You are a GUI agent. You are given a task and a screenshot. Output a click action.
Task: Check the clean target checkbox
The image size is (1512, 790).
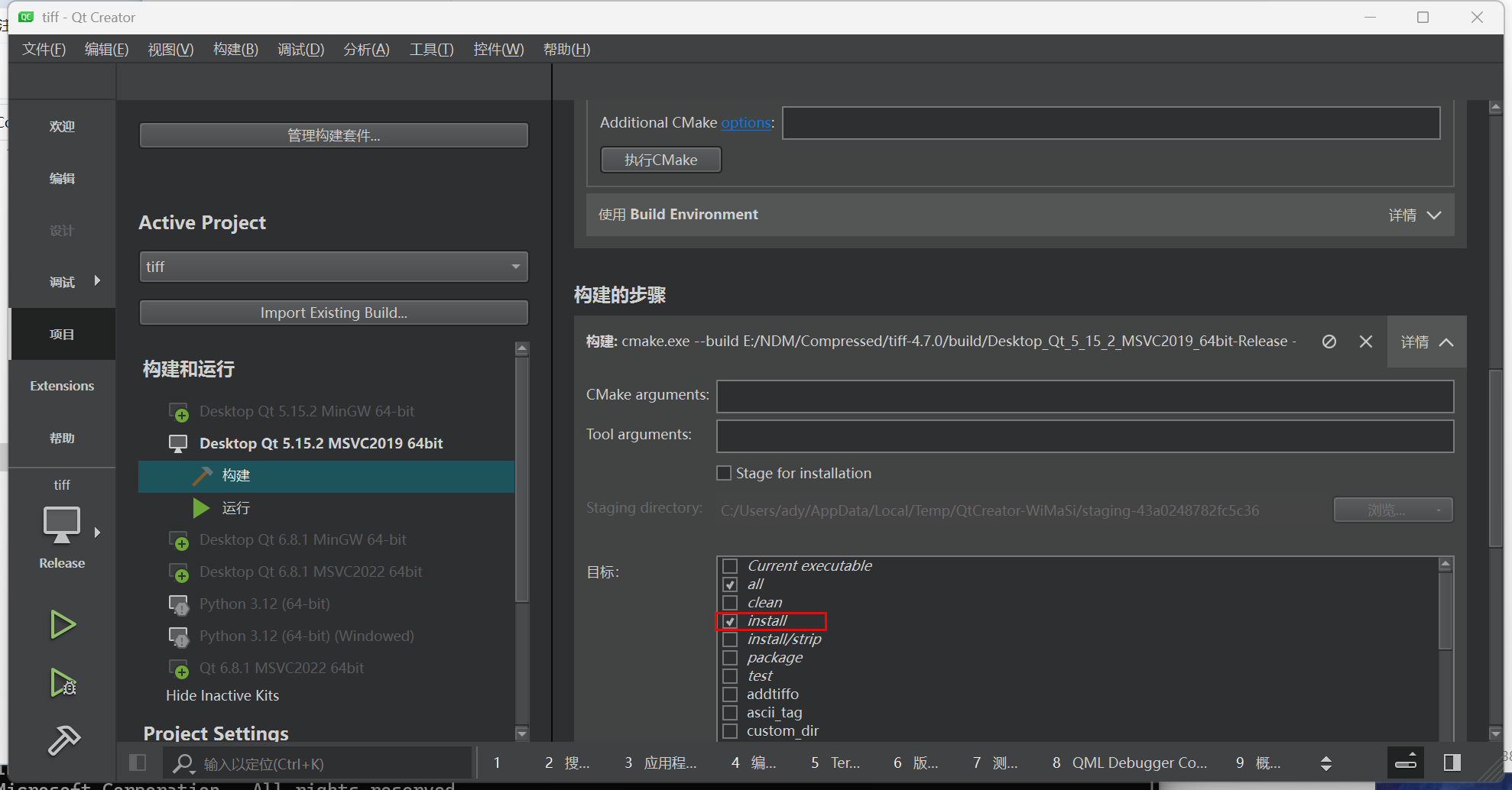730,603
